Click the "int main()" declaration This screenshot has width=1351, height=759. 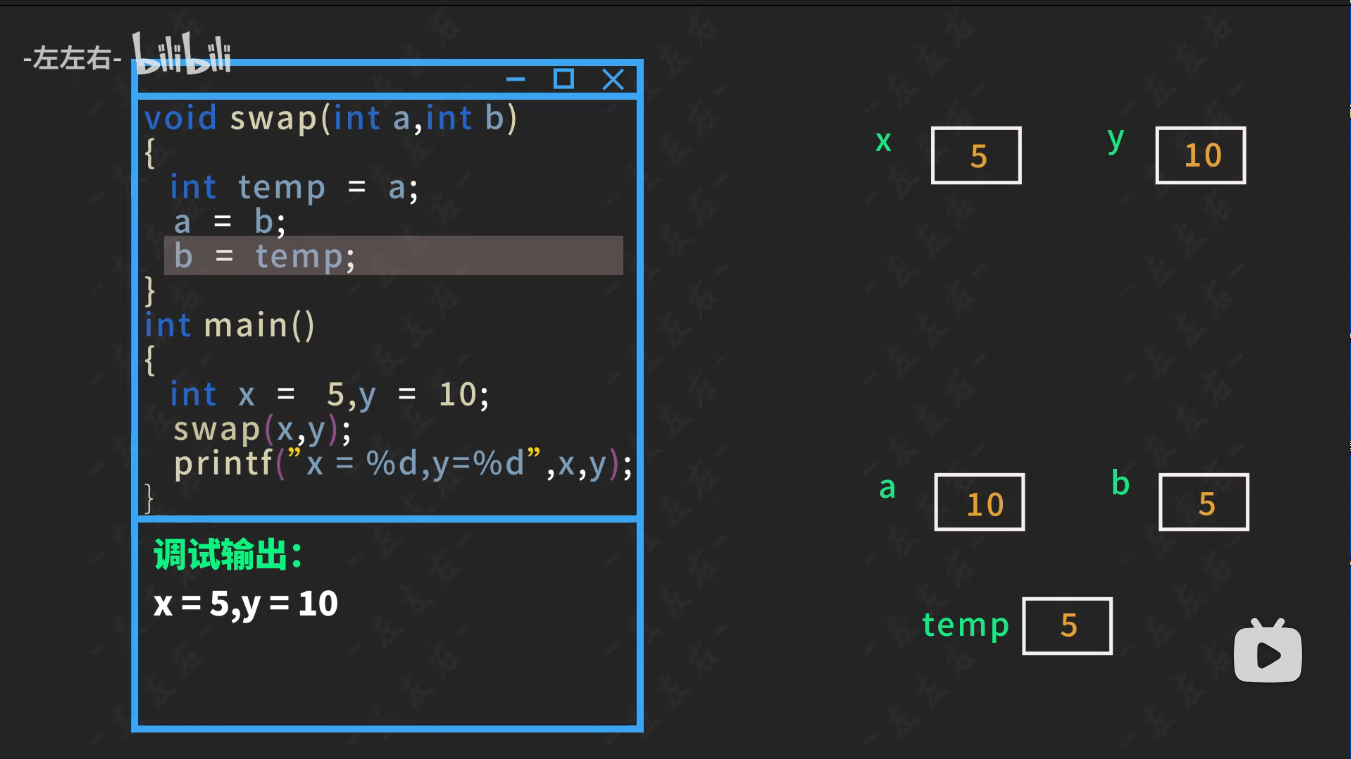(230, 325)
